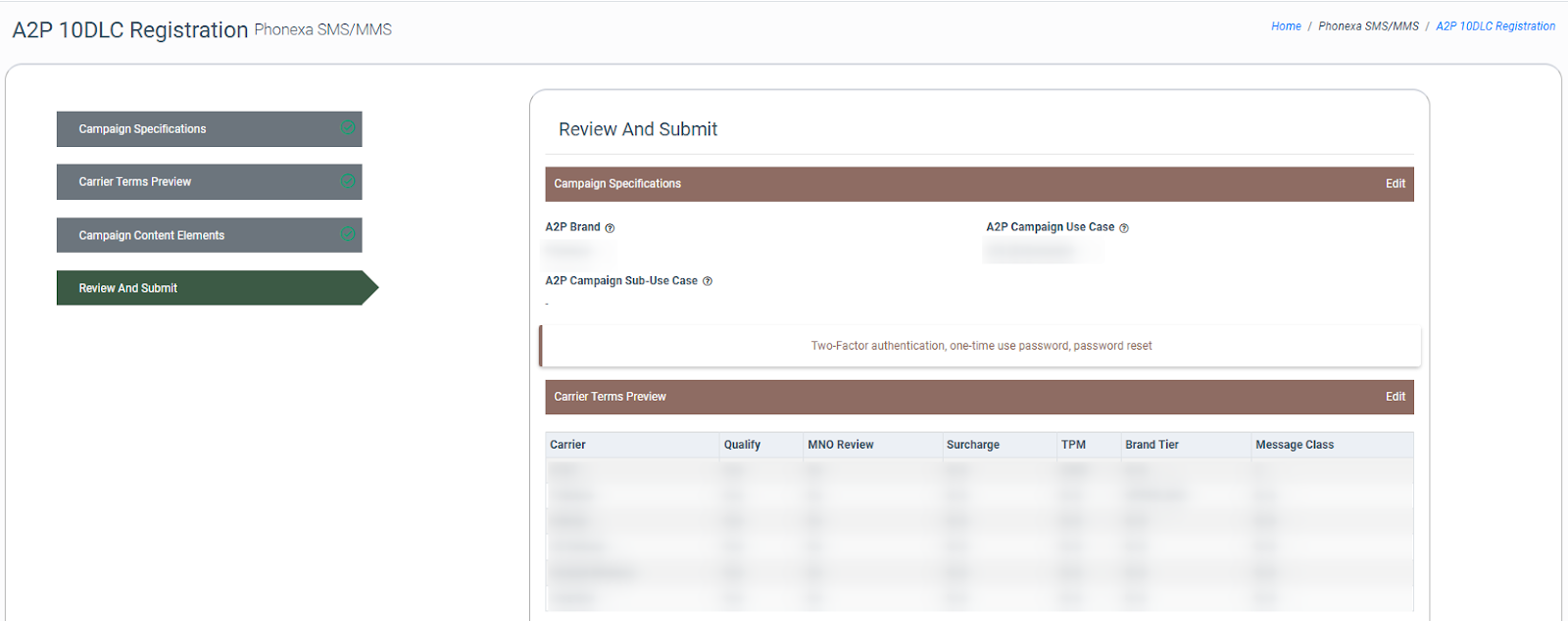Viewport: 1568px width, 621px height.
Task: Click the Carrier column header
Action: tap(567, 445)
